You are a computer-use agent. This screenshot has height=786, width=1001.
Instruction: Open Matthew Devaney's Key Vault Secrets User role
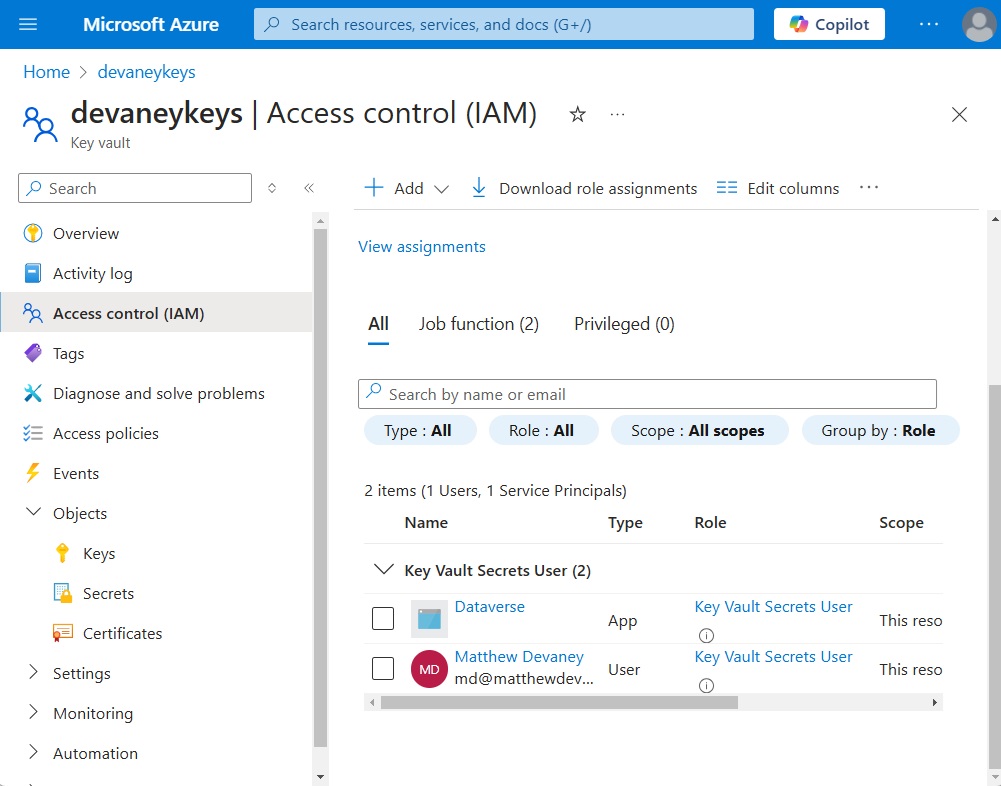point(773,656)
